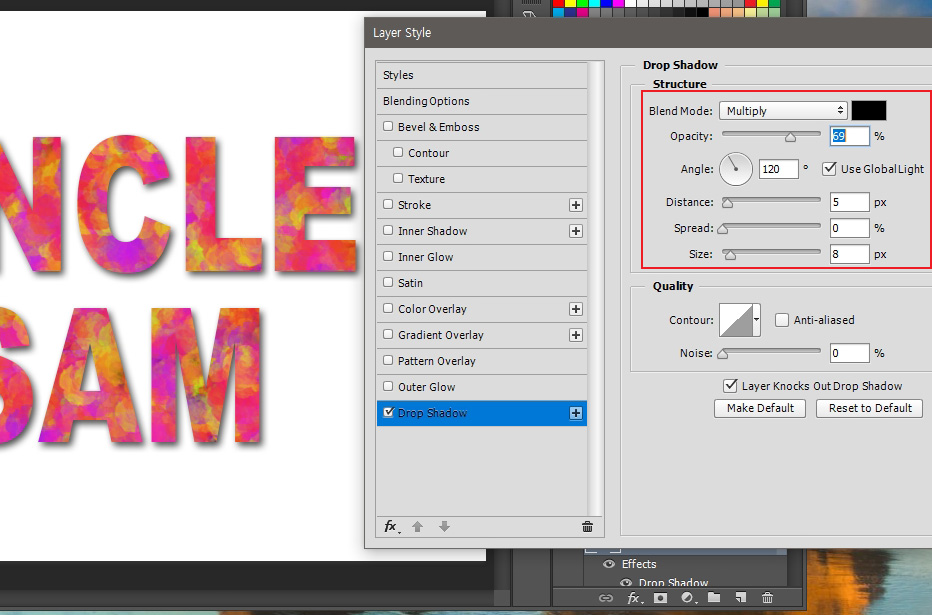The height and width of the screenshot is (615, 932).
Task: Enable the Gradient Overlay checkbox
Action: pyautogui.click(x=388, y=334)
